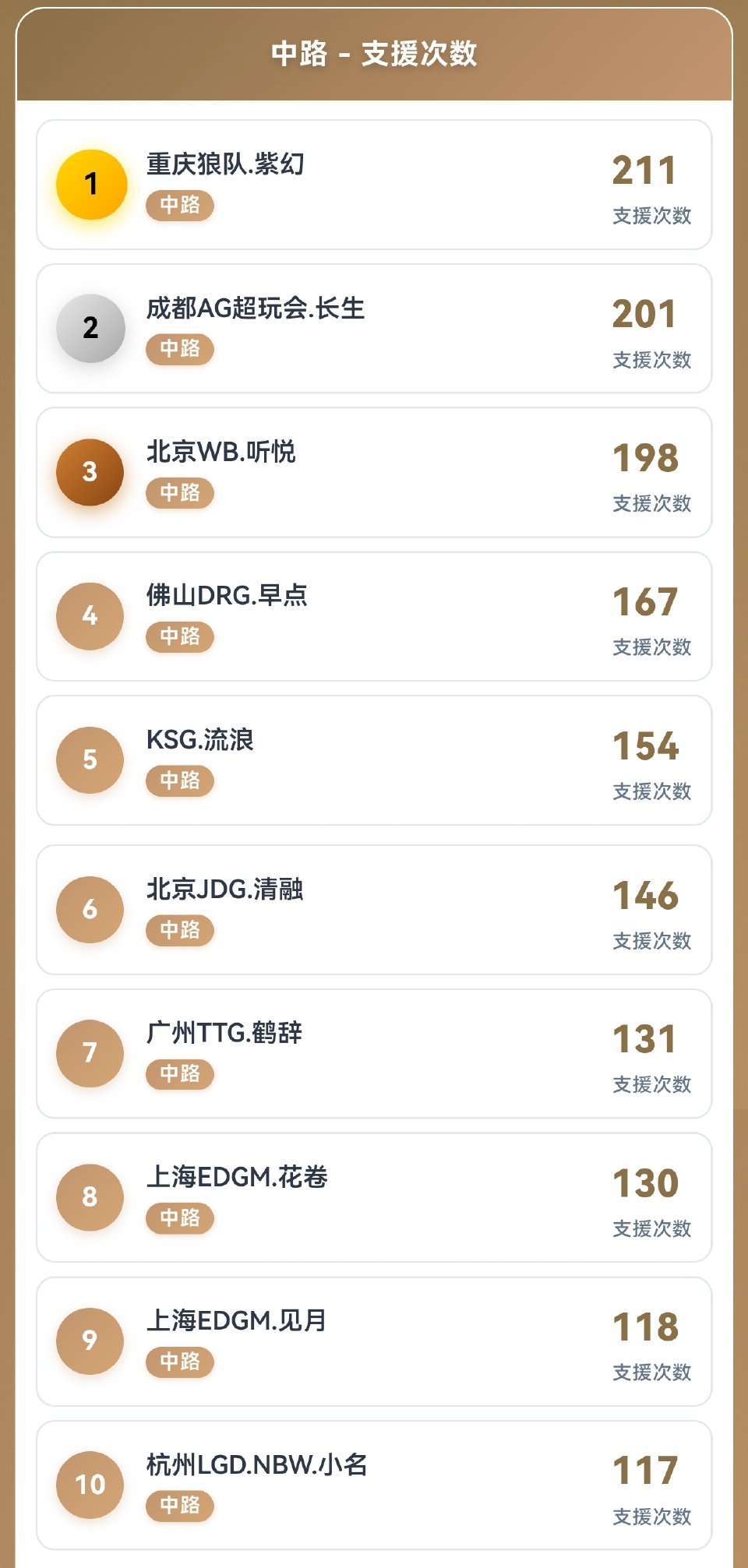Click the 211 support count value
The image size is (748, 1568).
(644, 171)
